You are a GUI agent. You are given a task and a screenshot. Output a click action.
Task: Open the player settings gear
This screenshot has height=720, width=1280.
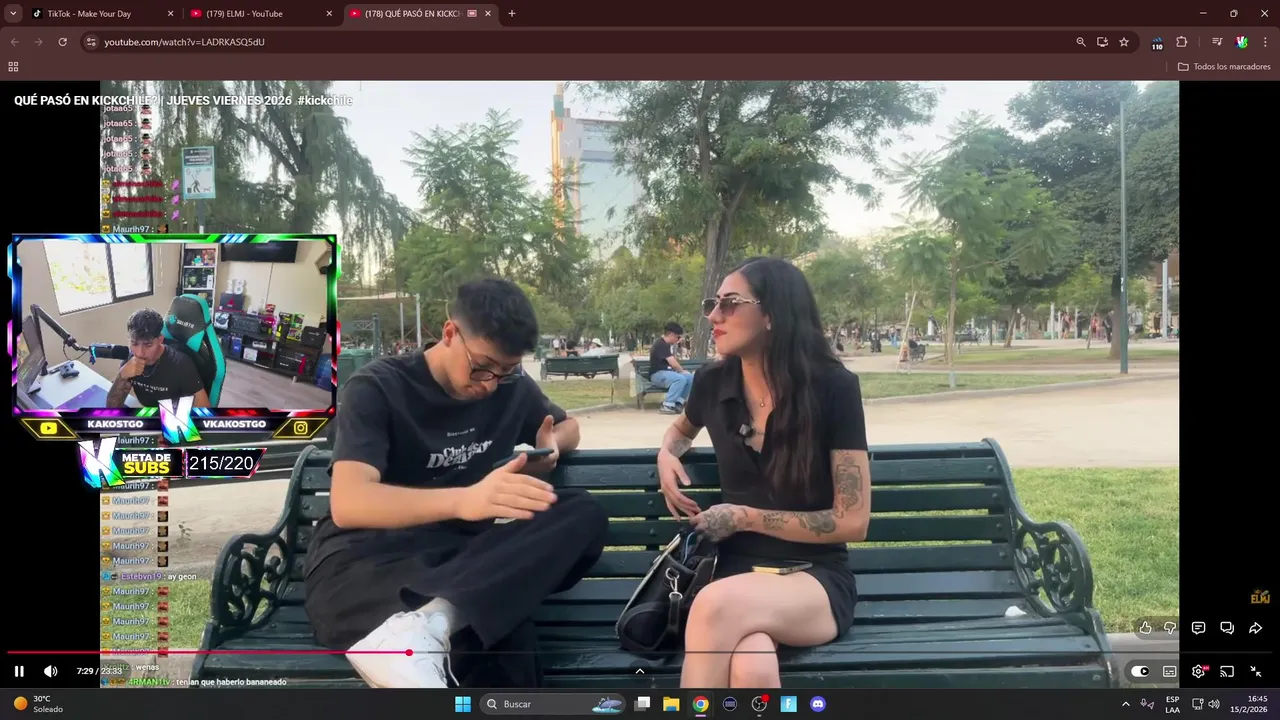(x=1198, y=671)
